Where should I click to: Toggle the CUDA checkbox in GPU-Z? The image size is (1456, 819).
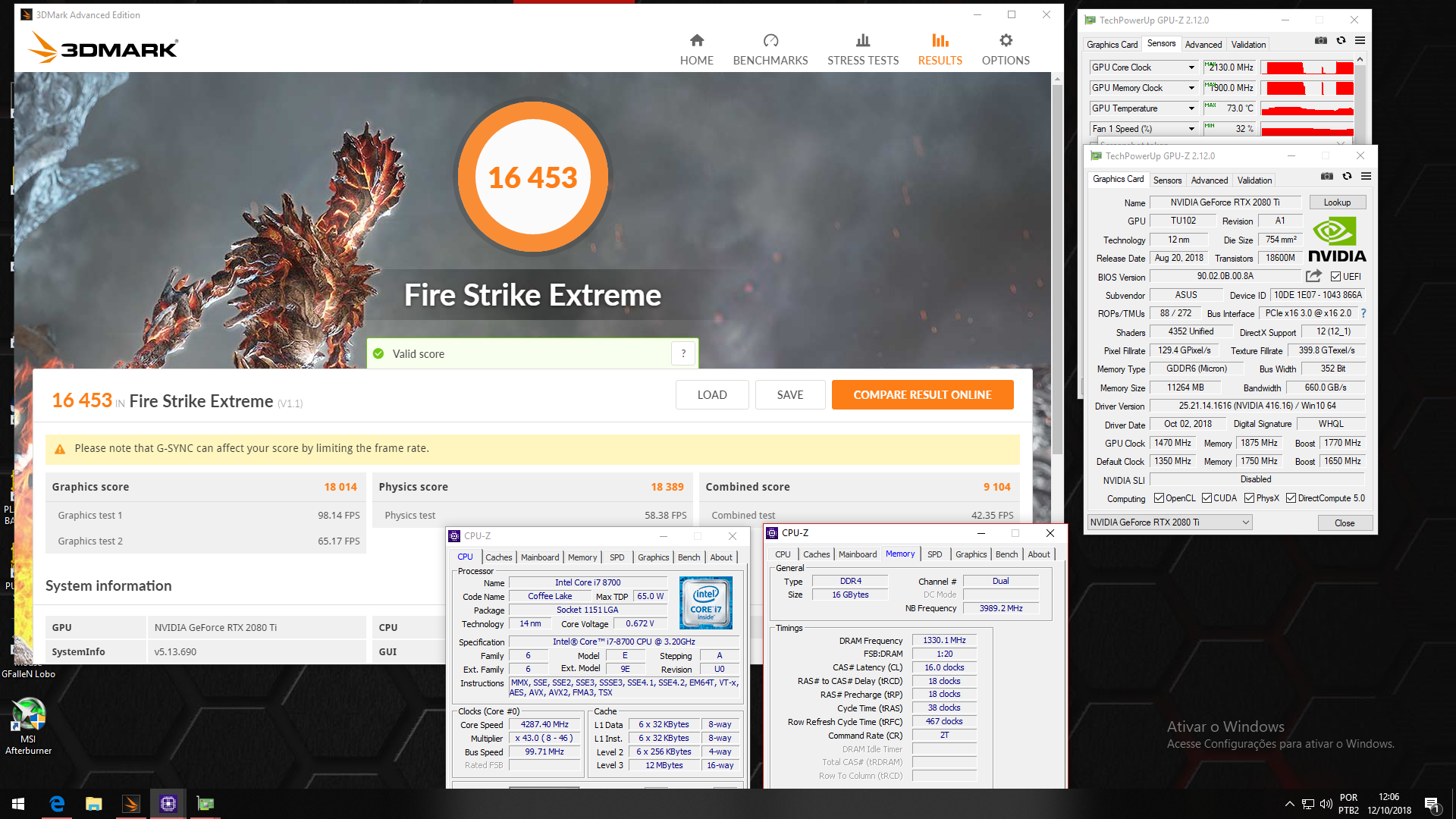[1207, 498]
